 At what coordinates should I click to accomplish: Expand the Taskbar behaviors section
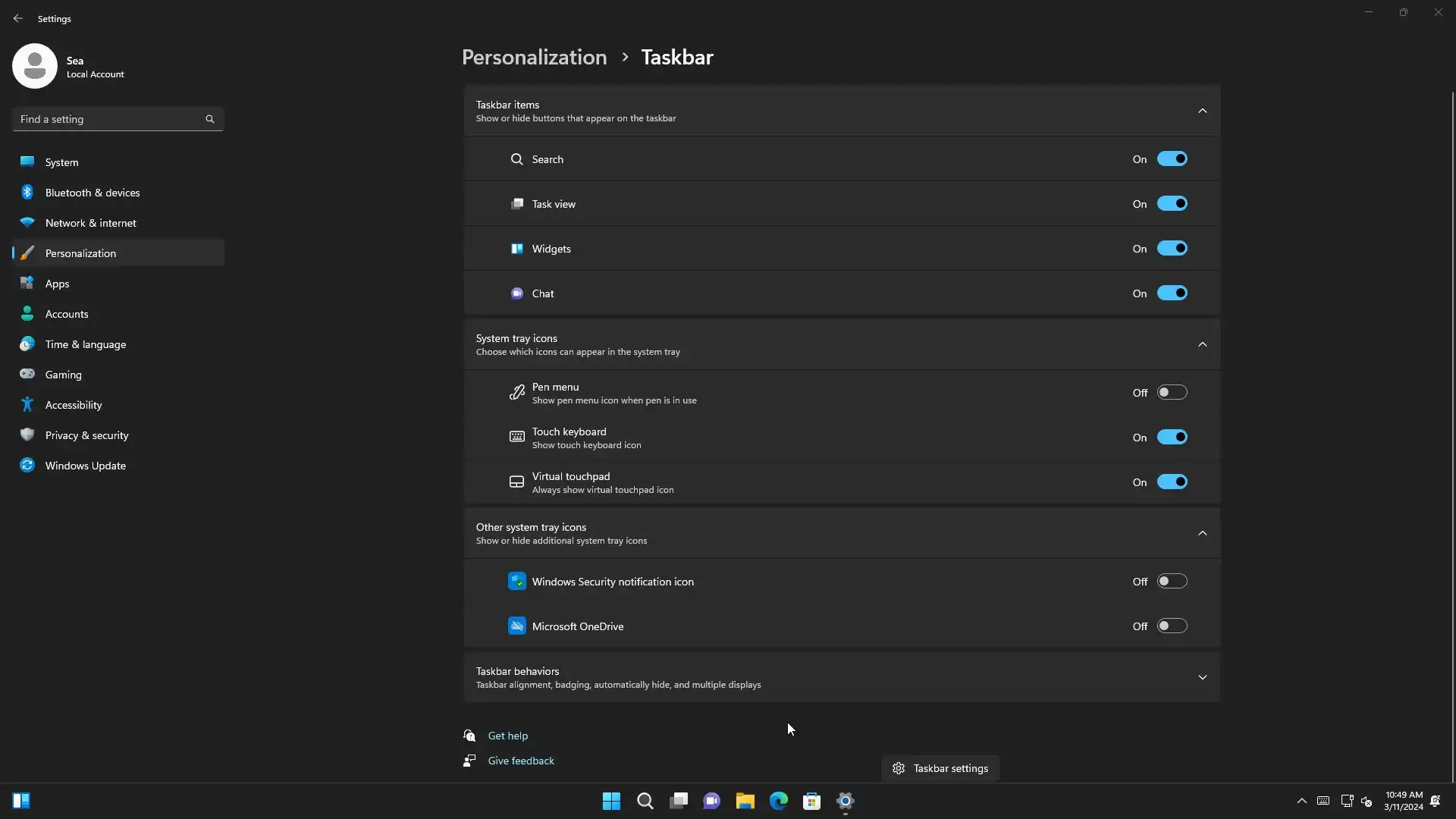(1202, 677)
